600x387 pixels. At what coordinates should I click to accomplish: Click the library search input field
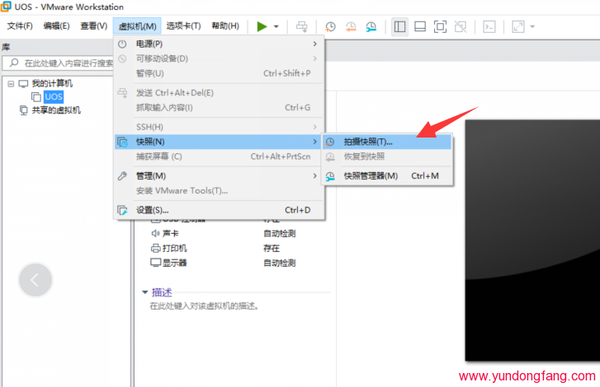pos(58,63)
